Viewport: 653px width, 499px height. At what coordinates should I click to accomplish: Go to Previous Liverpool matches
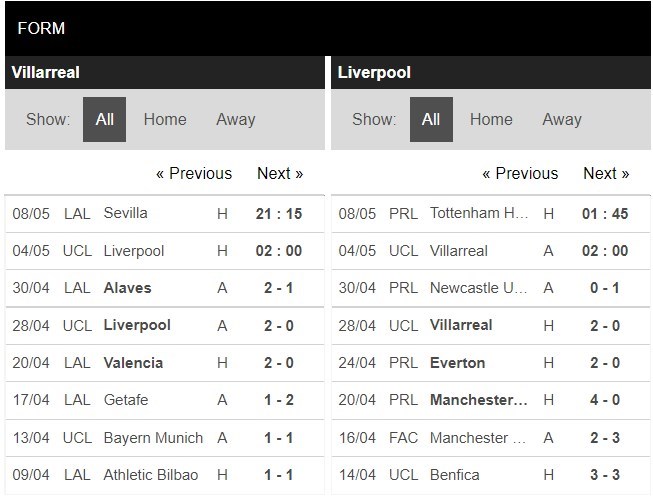pos(519,174)
